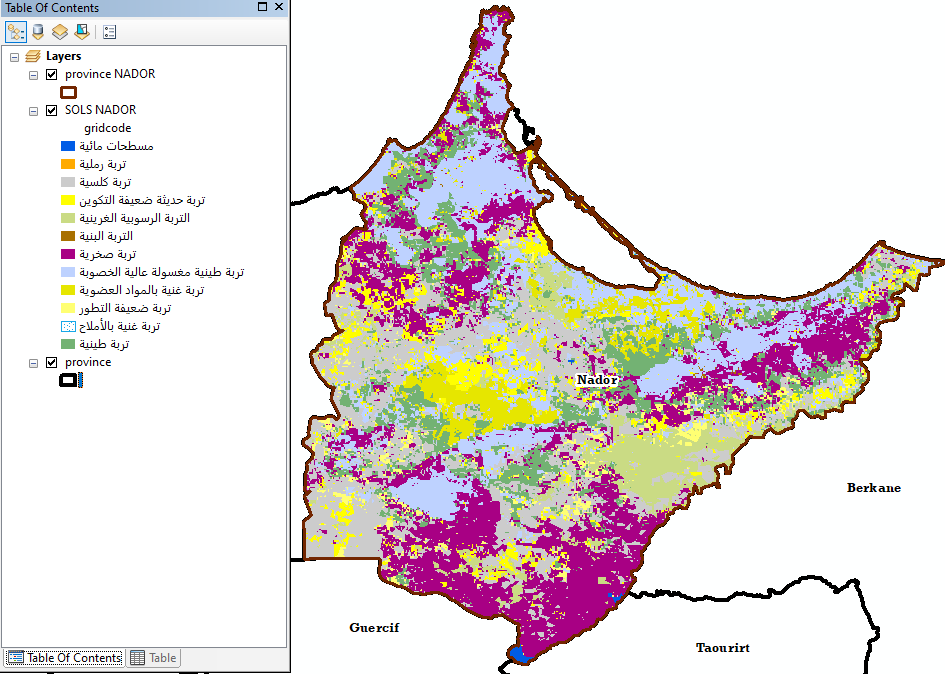Screen dimensions: 945x674
Task: Click the gridcode legend heading
Action: point(107,128)
